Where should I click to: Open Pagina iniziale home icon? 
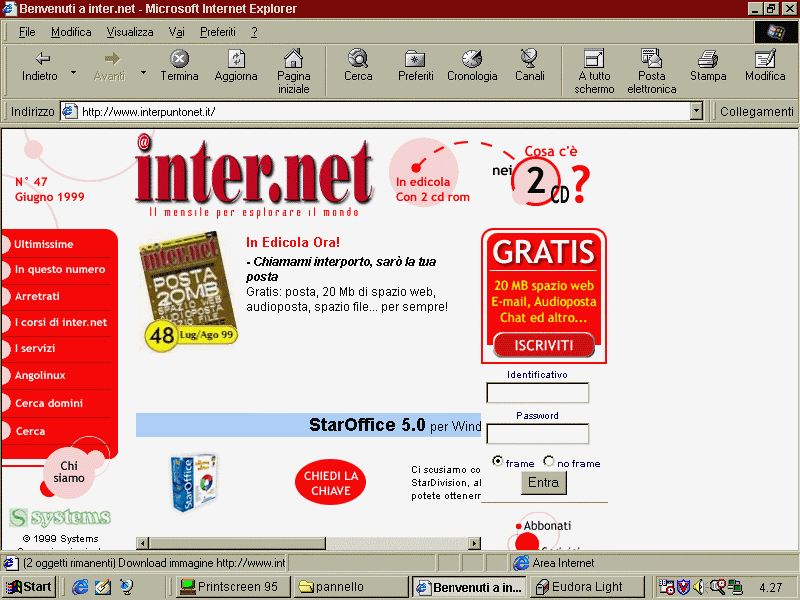[293, 71]
